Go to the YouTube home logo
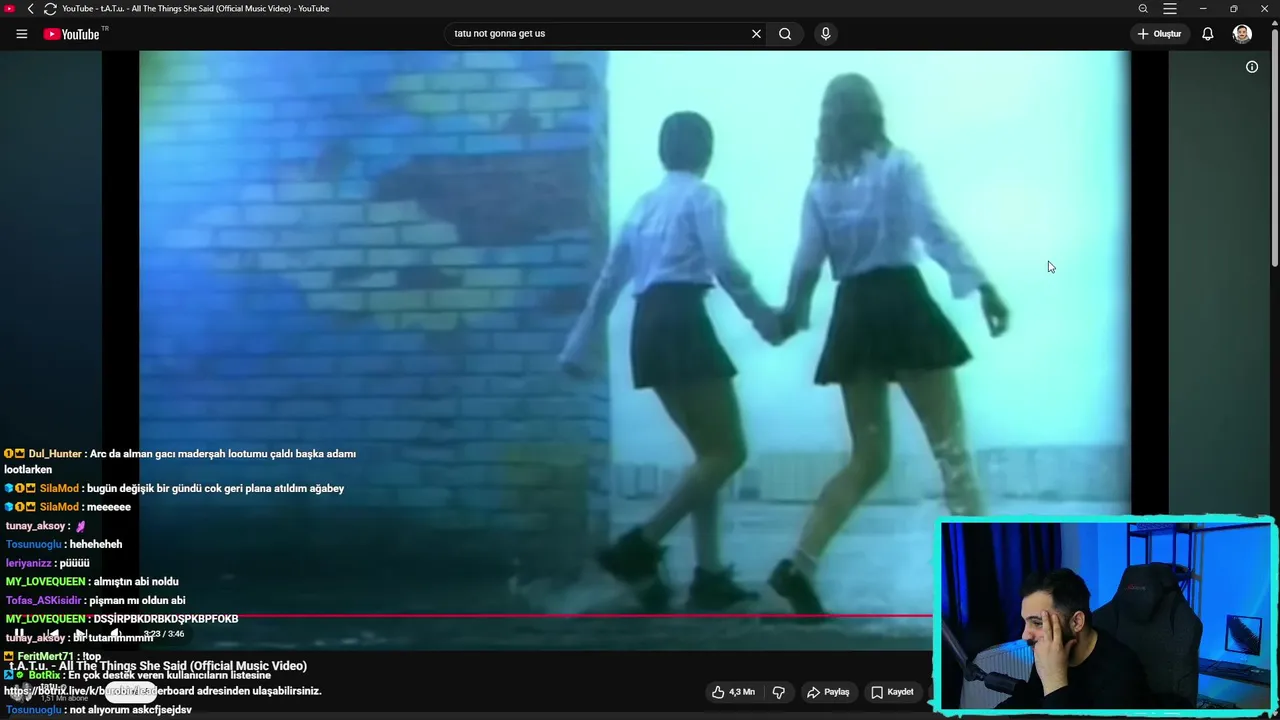Image resolution: width=1280 pixels, height=720 pixels. click(72, 34)
